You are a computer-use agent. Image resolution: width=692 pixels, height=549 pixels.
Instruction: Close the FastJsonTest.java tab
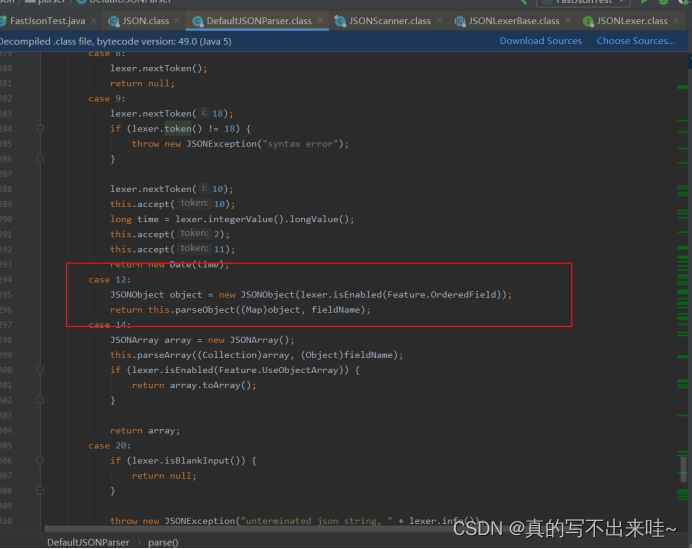[94, 21]
